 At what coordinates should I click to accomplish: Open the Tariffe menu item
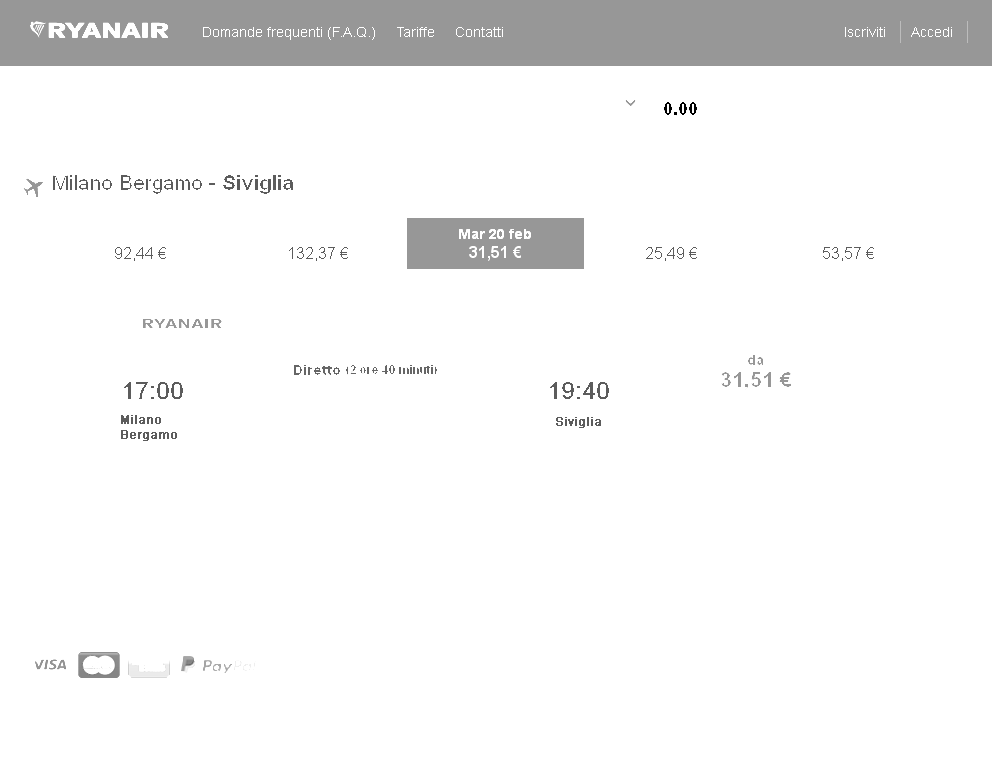point(416,32)
